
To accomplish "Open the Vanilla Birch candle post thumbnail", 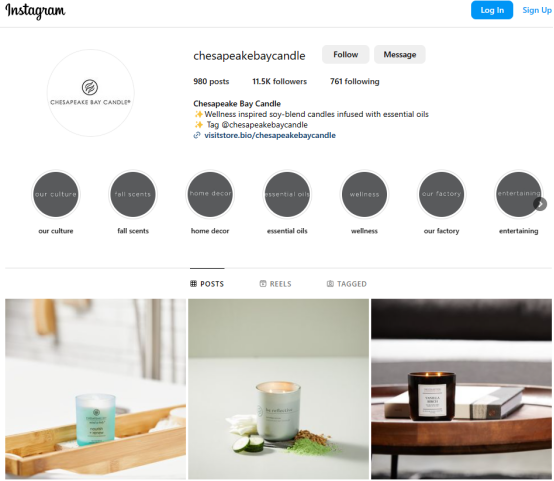I will pos(461,389).
